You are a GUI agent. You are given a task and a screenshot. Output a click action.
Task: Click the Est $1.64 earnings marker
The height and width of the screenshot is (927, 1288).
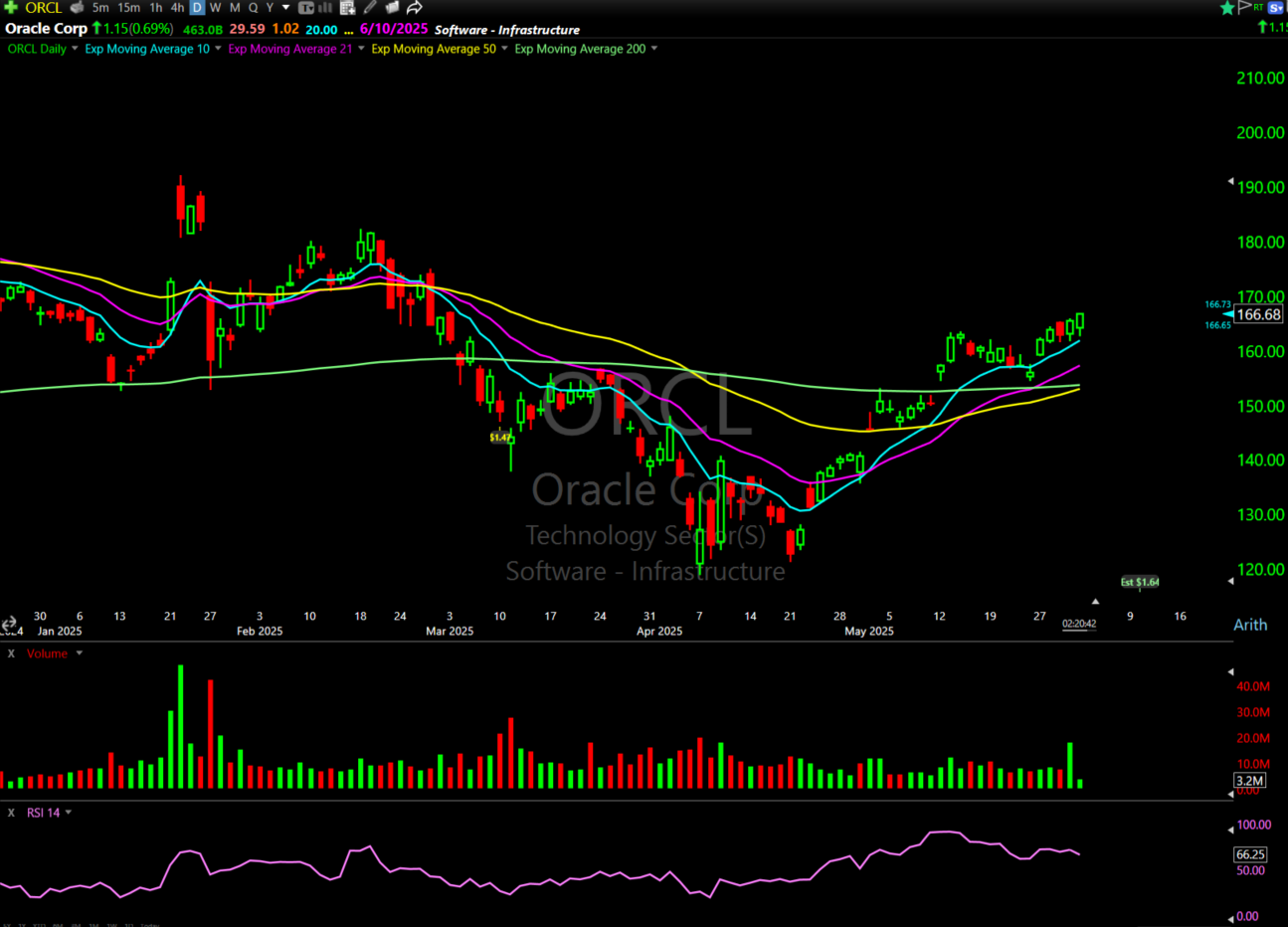[x=1140, y=582]
